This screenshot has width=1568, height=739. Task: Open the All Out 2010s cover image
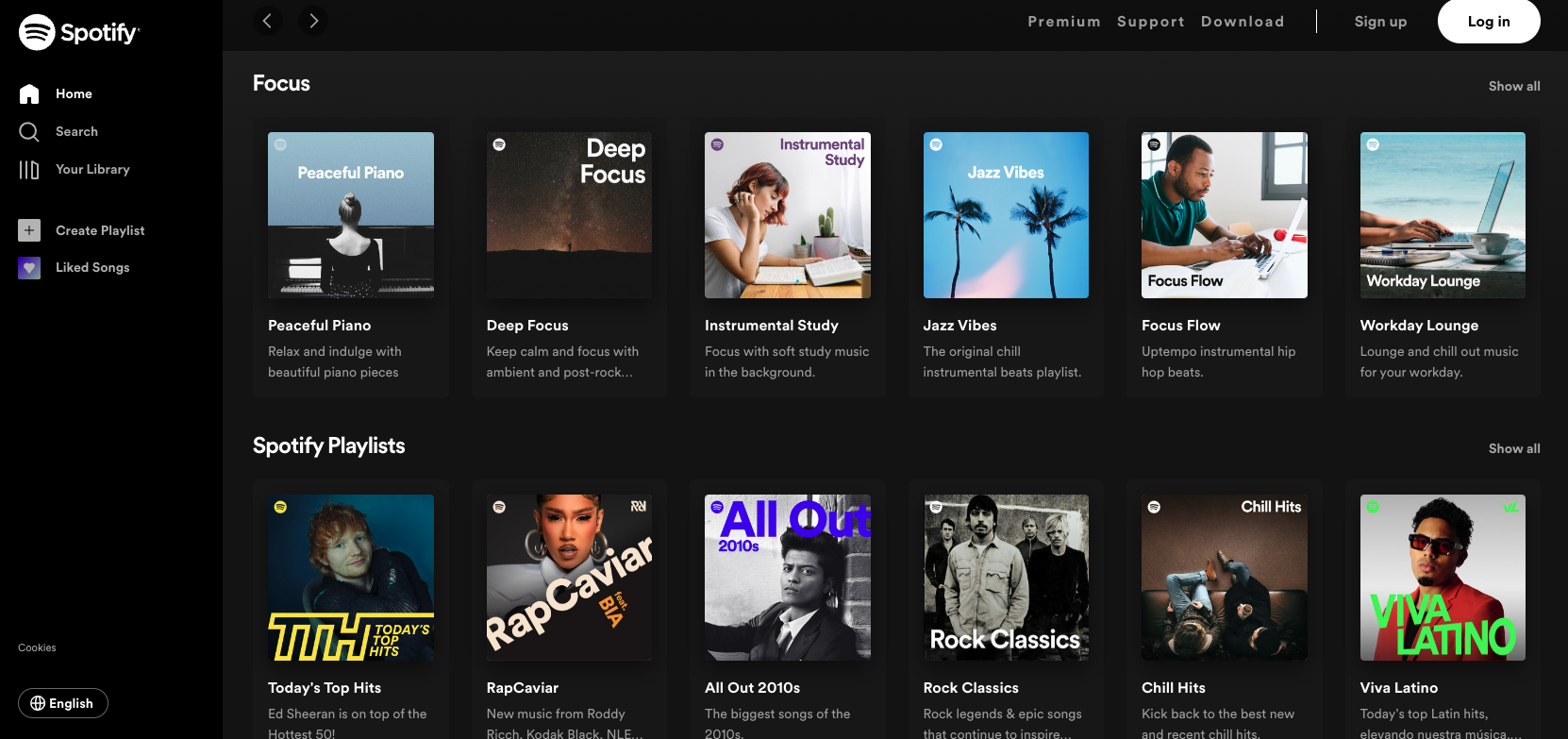[788, 578]
